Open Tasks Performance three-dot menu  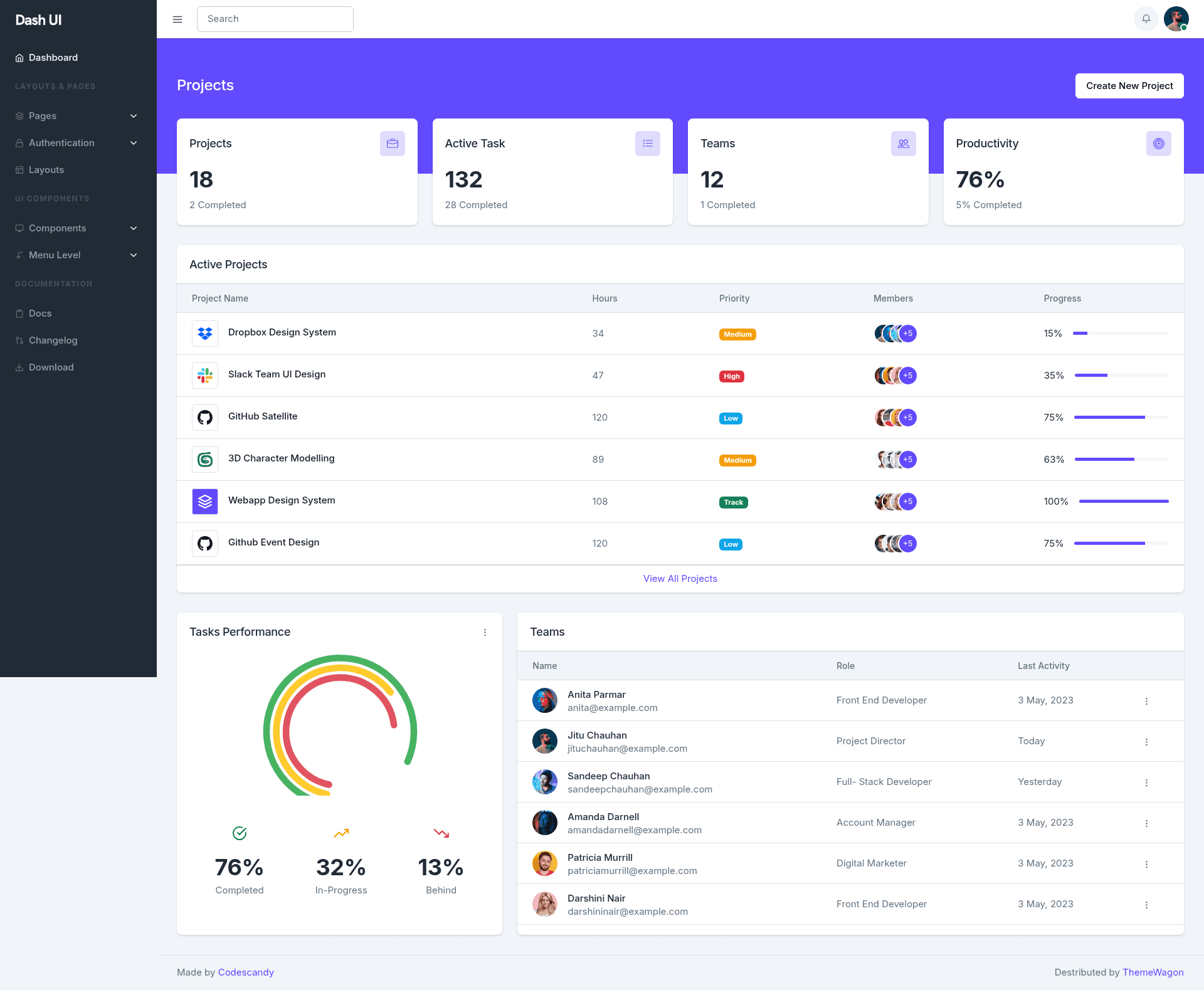(485, 633)
